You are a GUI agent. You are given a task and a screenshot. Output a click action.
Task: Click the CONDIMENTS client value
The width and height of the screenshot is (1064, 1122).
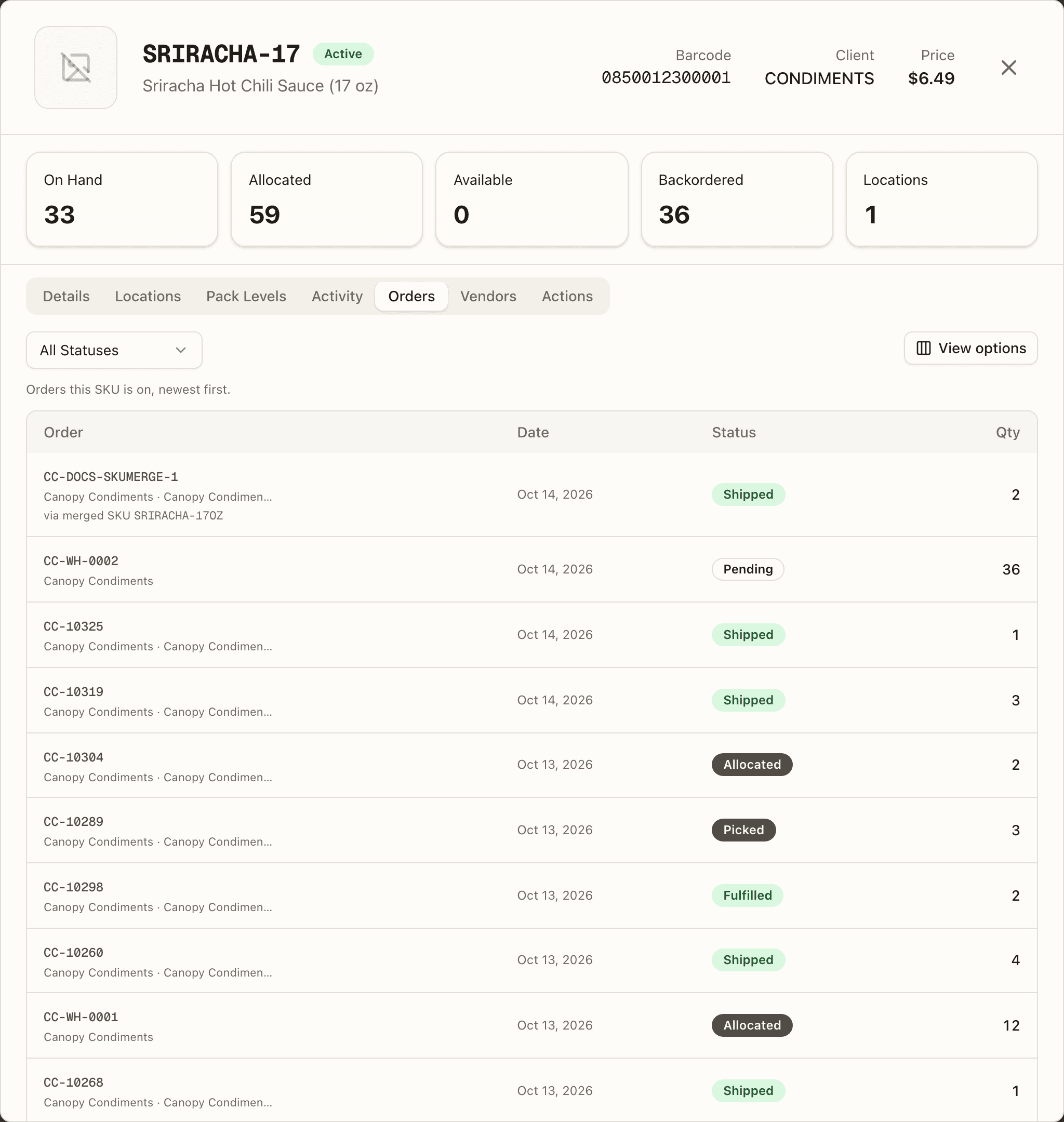tap(819, 78)
